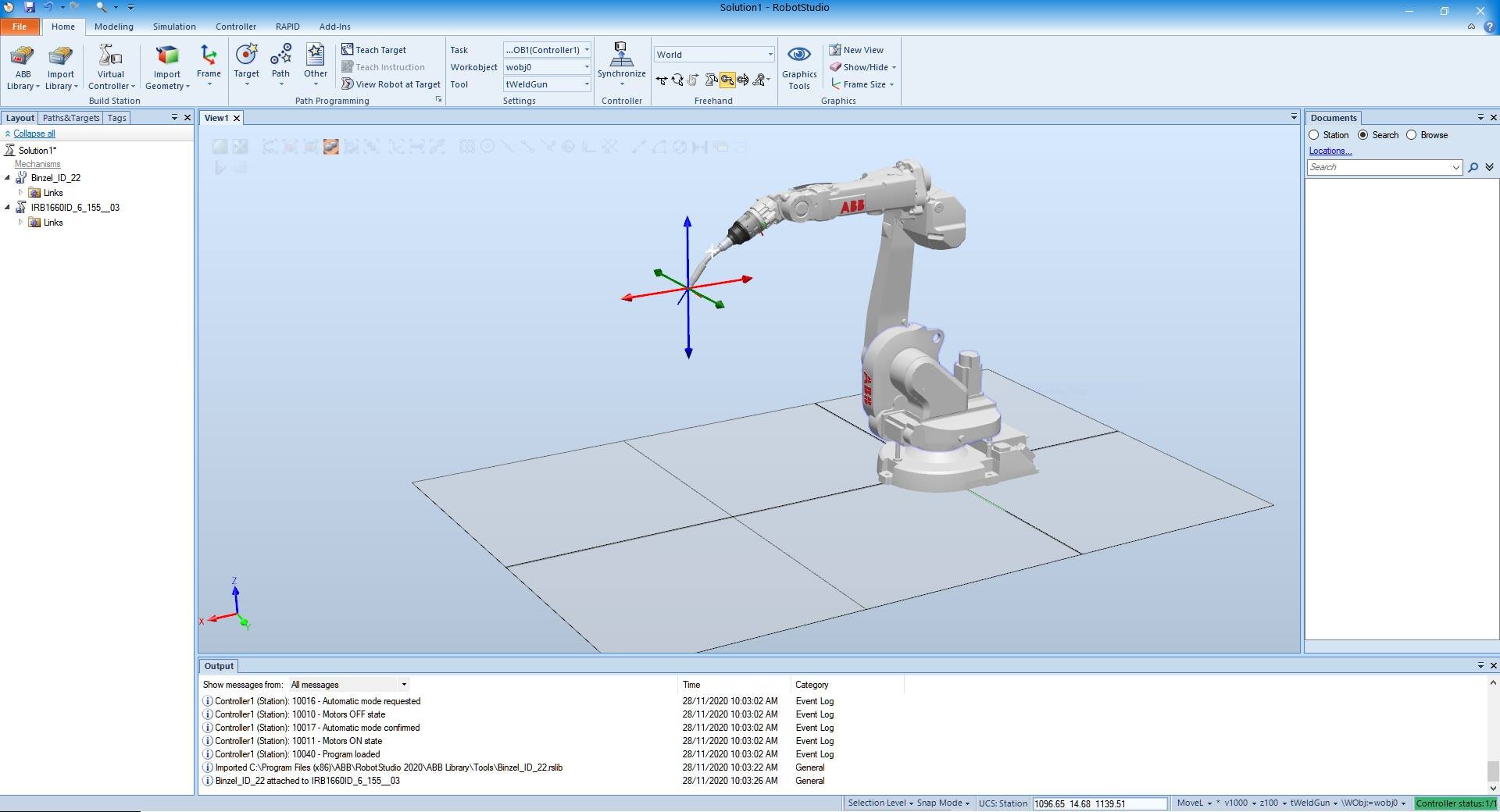This screenshot has height=812, width=1500.
Task: Open the Import Library menu
Action: pyautogui.click(x=61, y=68)
